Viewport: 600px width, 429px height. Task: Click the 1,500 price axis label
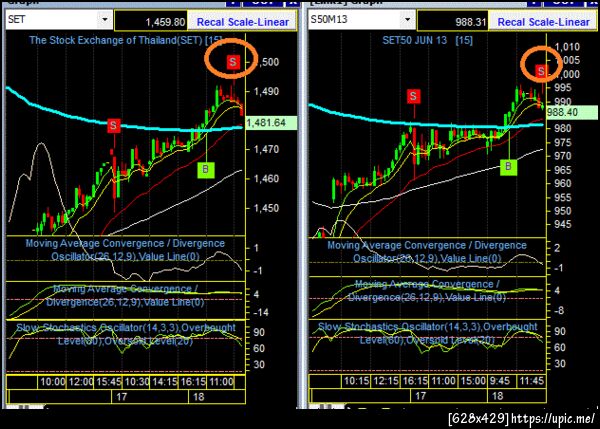point(268,62)
